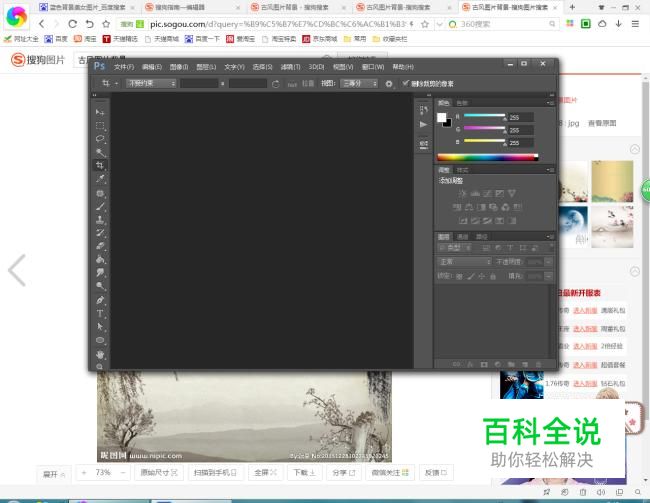Image resolution: width=650 pixels, height=503 pixels.
Task: Toggle the delete cropped pixels checkbox
Action: pos(404,83)
